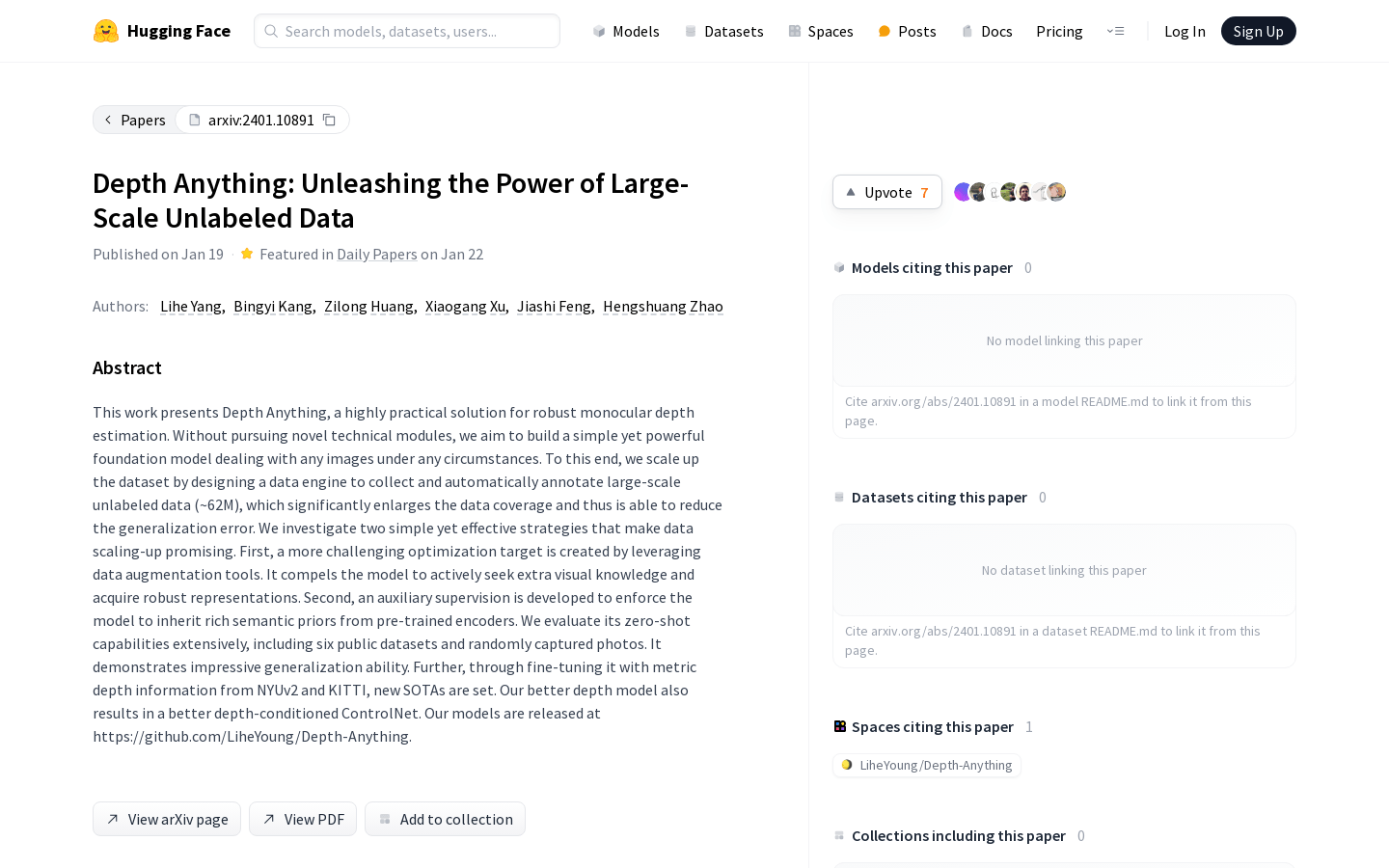Click the Docs icon in navbar
This screenshot has height=868, width=1389.
tap(967, 32)
